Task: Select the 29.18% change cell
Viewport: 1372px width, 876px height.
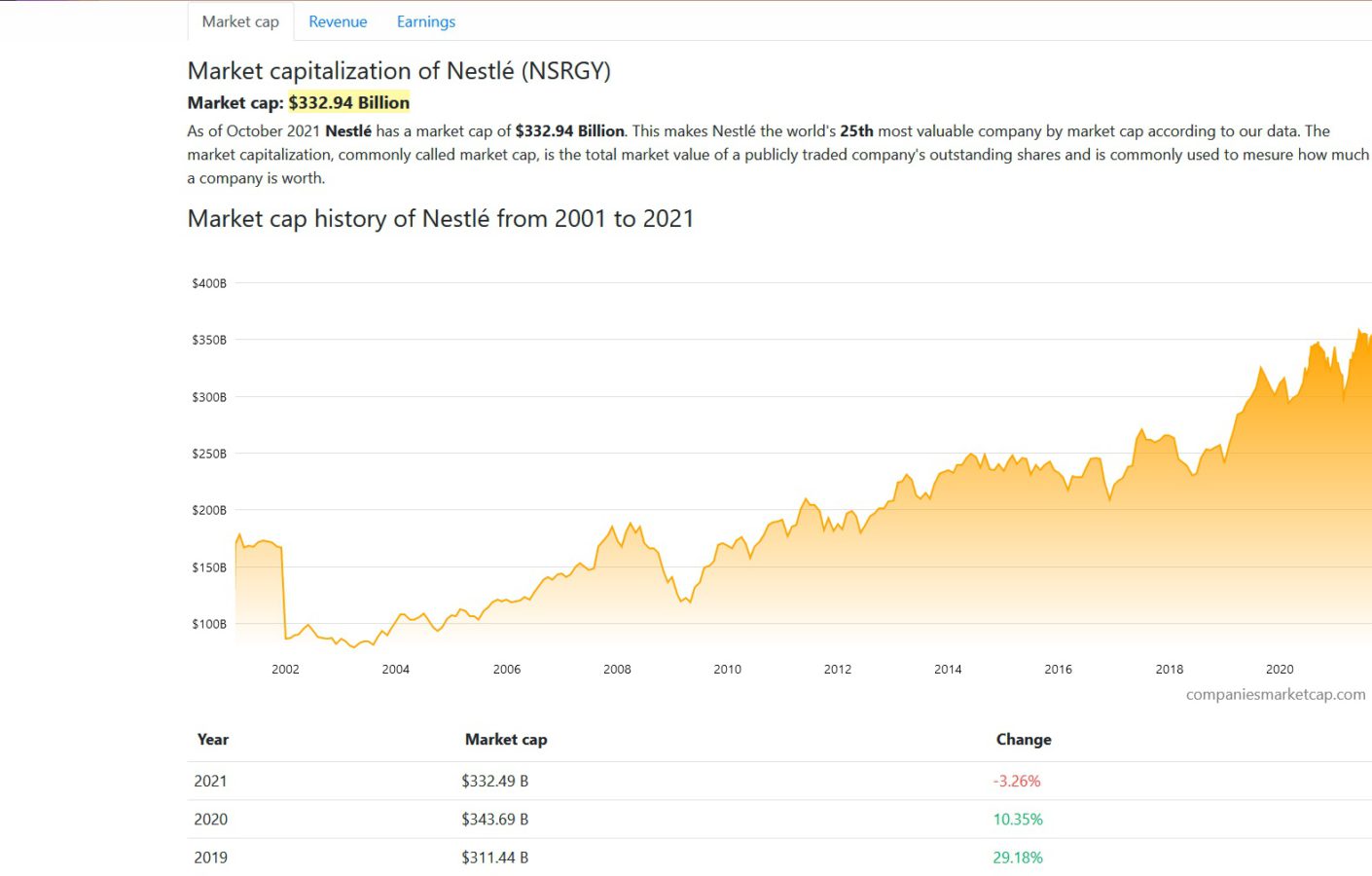Action: (1018, 858)
